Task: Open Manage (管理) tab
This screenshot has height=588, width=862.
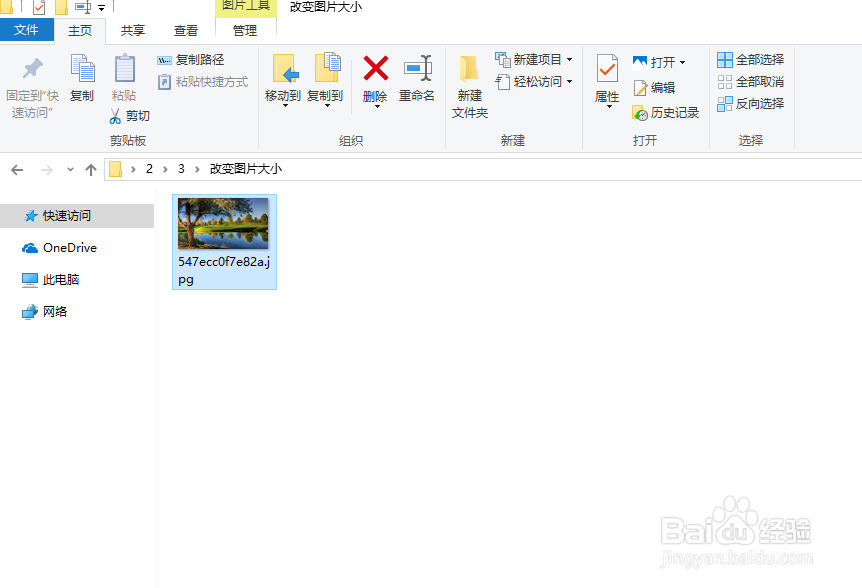Action: [245, 31]
